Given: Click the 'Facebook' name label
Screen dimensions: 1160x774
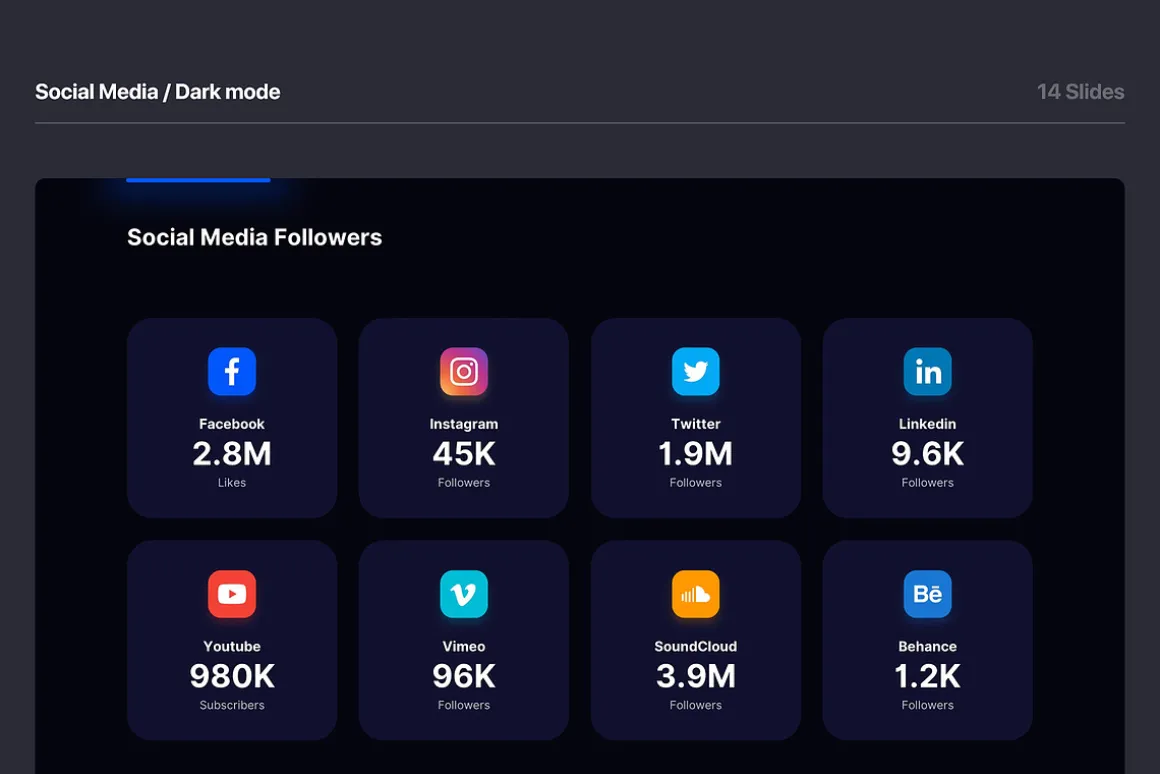Looking at the screenshot, I should pos(232,424).
